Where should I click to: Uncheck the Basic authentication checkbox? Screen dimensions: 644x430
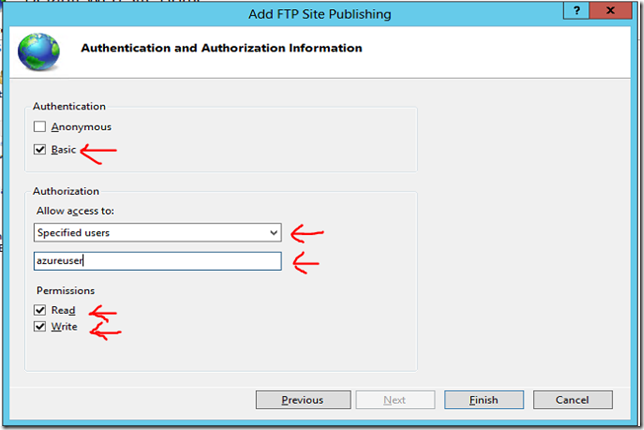[40, 149]
